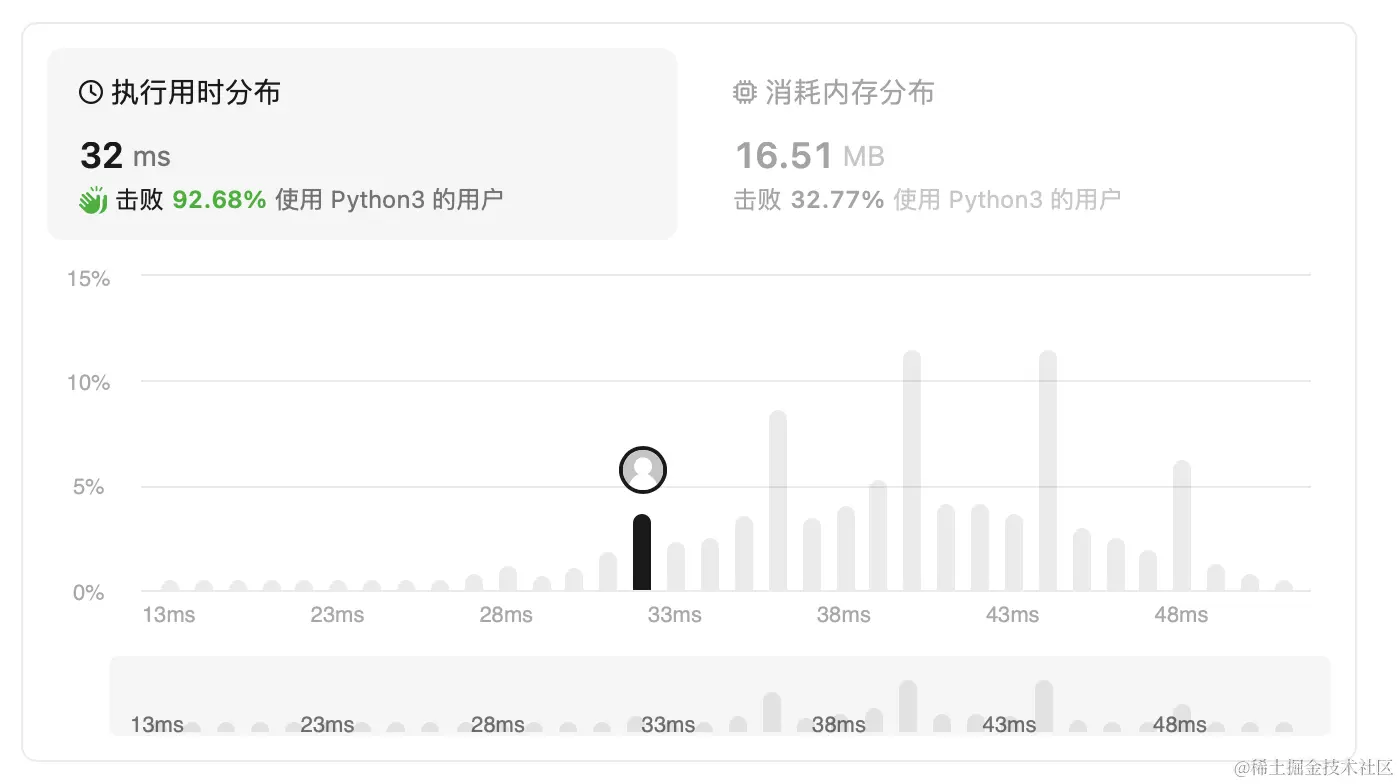
Task: Click the 16.51 MB memory value
Action: click(x=810, y=156)
